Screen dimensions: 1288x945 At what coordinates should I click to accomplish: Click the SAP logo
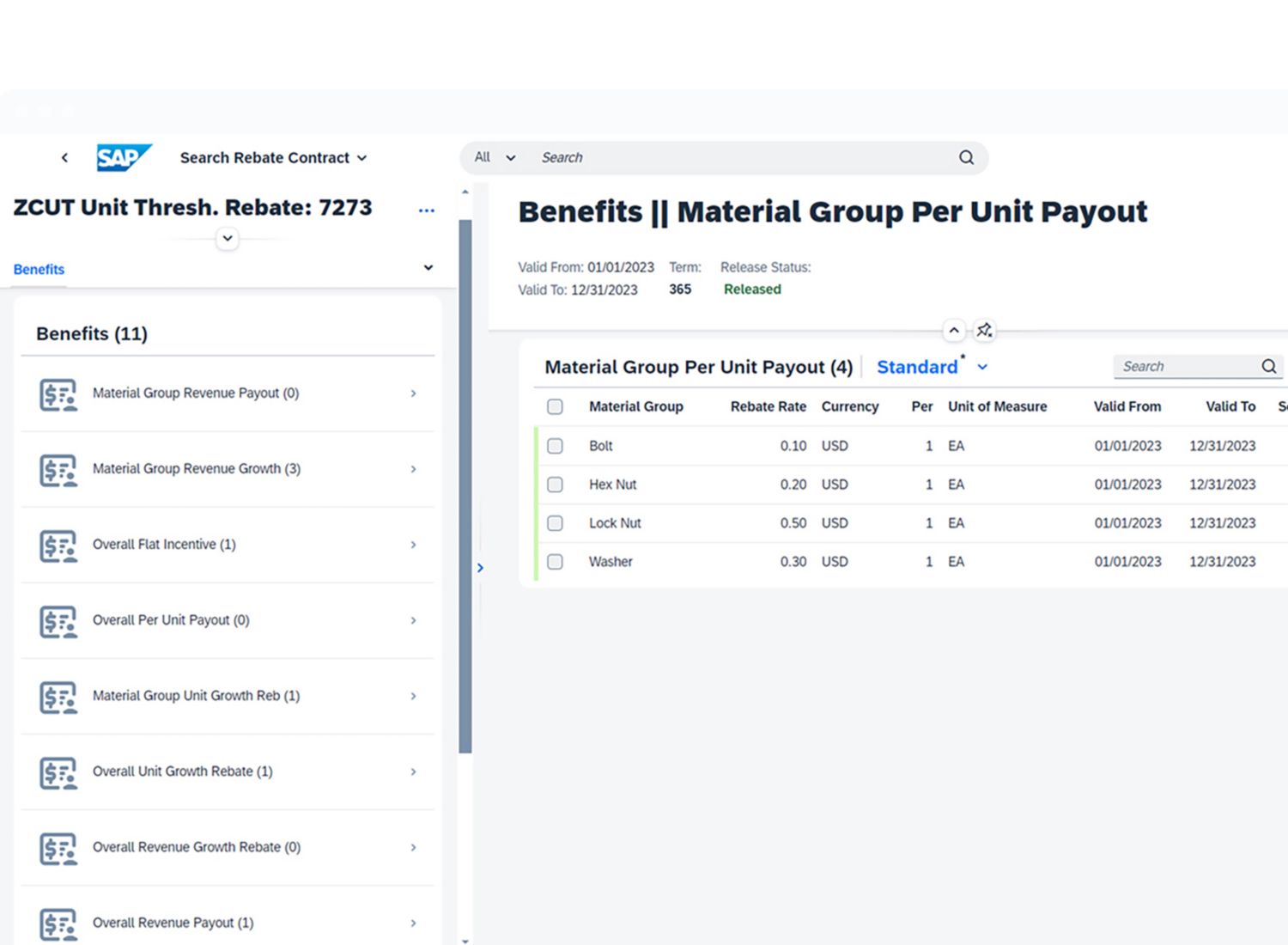click(124, 158)
